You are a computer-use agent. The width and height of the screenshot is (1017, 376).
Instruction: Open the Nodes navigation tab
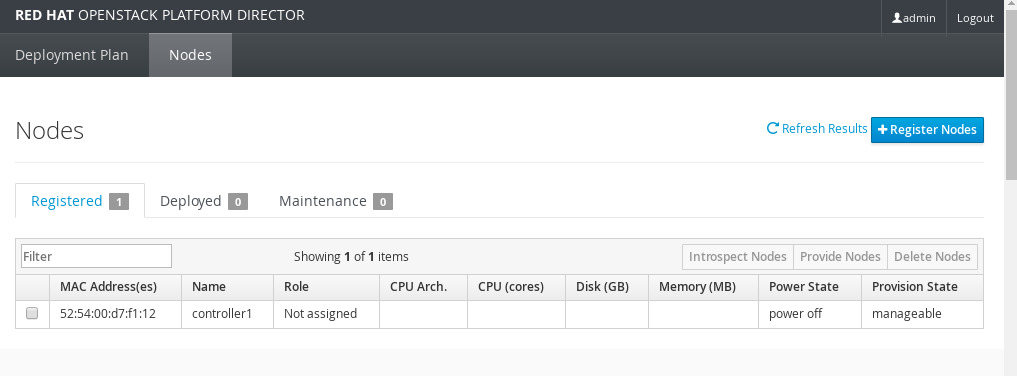190,55
